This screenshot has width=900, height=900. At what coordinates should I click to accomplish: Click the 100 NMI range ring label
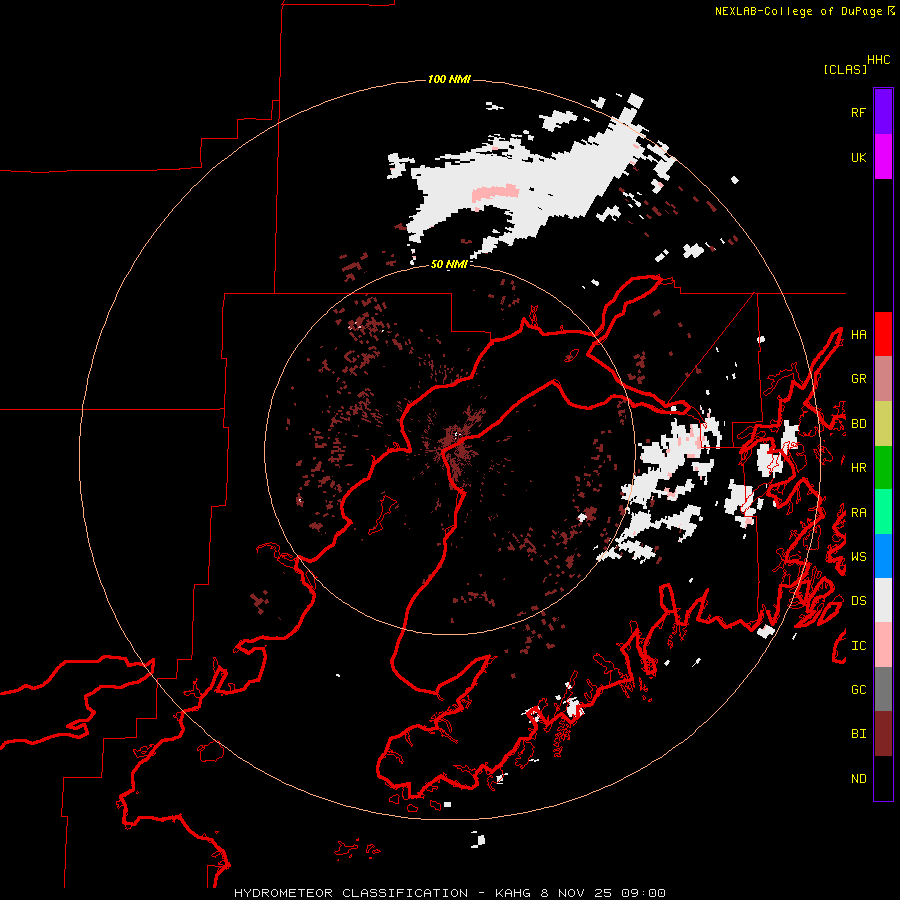pos(449,79)
